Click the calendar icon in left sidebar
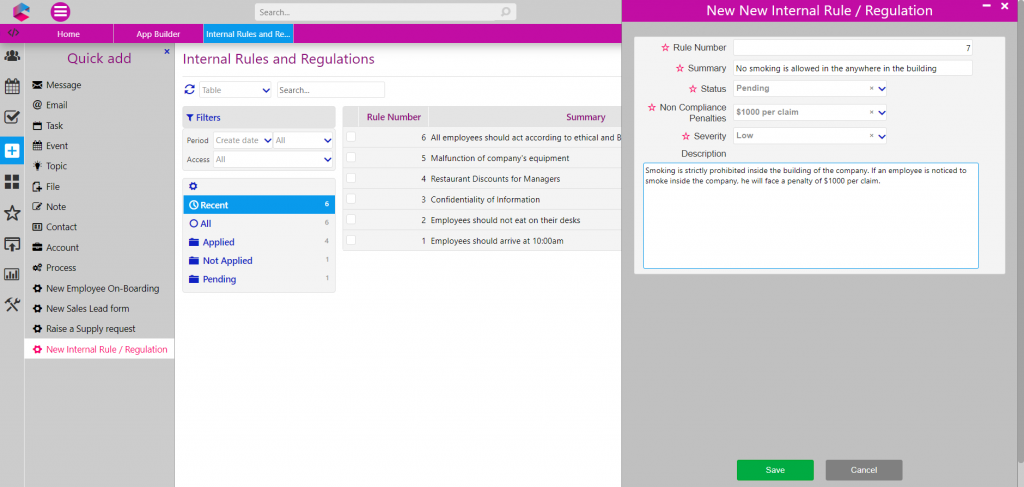The width and height of the screenshot is (1024, 487). [12, 86]
